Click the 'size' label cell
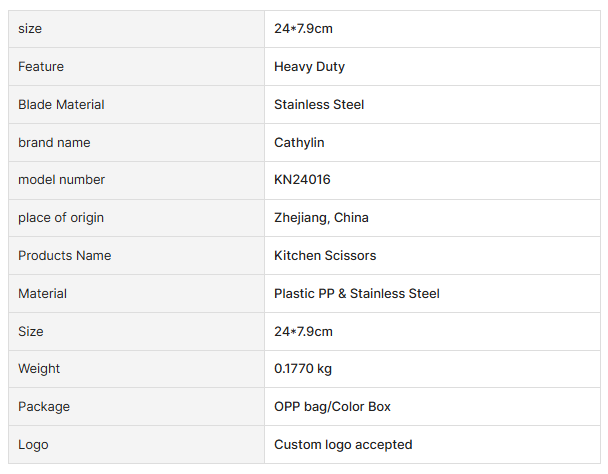 [31, 29]
